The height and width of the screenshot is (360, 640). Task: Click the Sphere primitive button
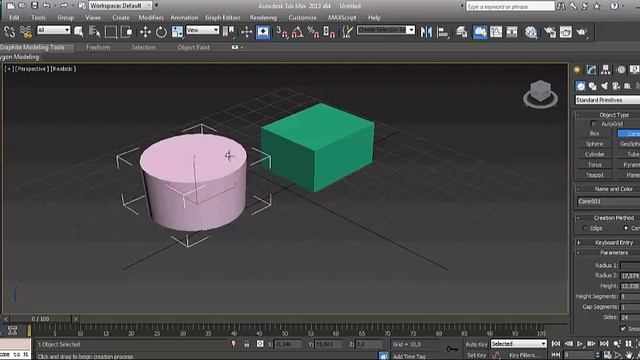point(594,144)
